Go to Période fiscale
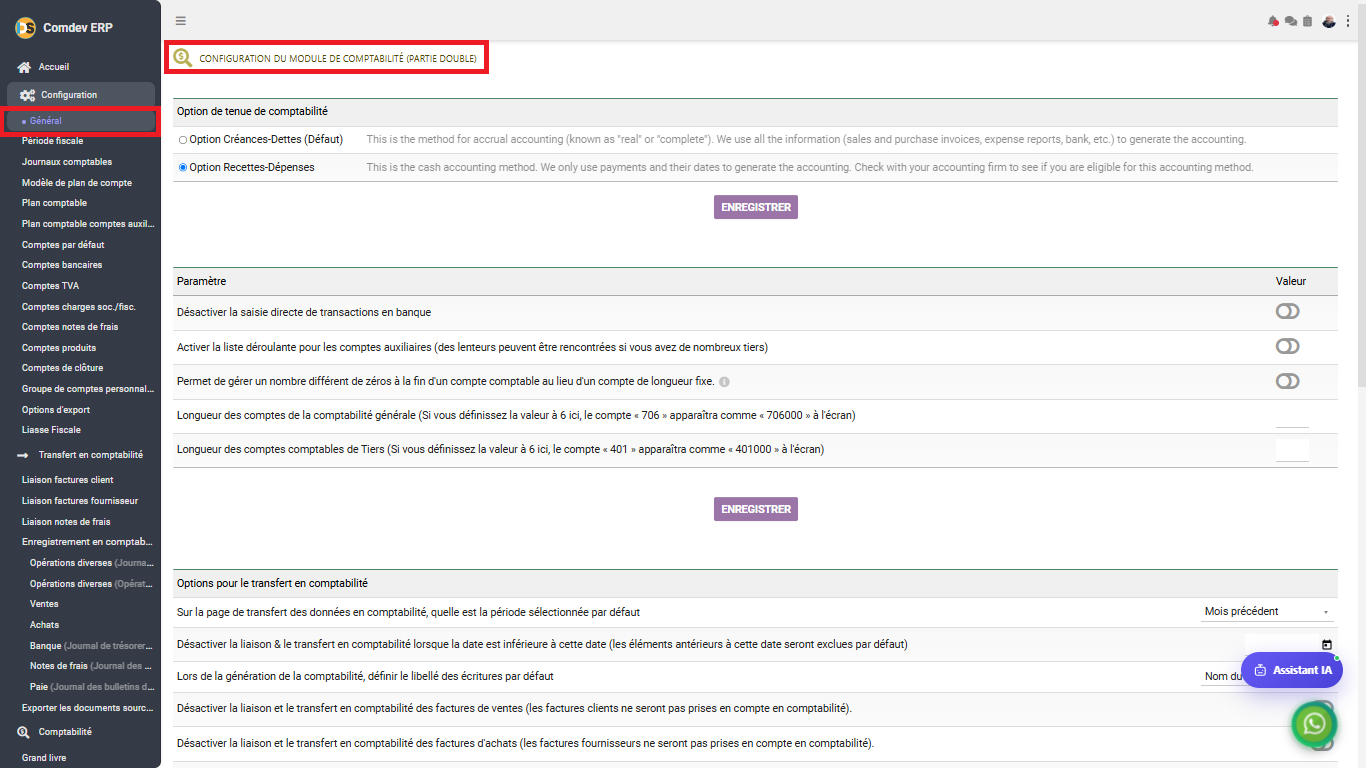1366x768 pixels. tap(53, 141)
